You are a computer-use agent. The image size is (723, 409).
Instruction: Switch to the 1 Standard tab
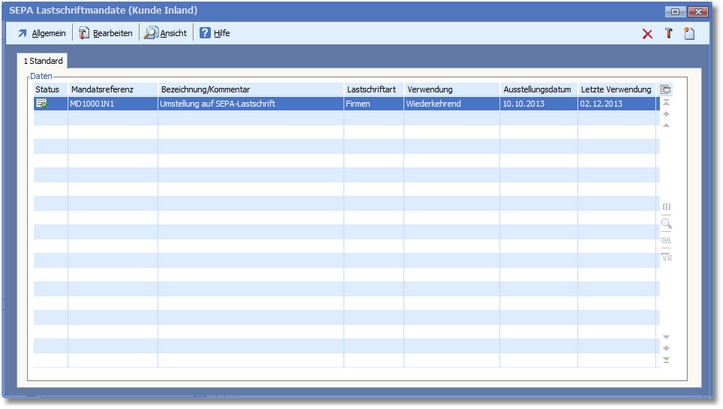43,61
